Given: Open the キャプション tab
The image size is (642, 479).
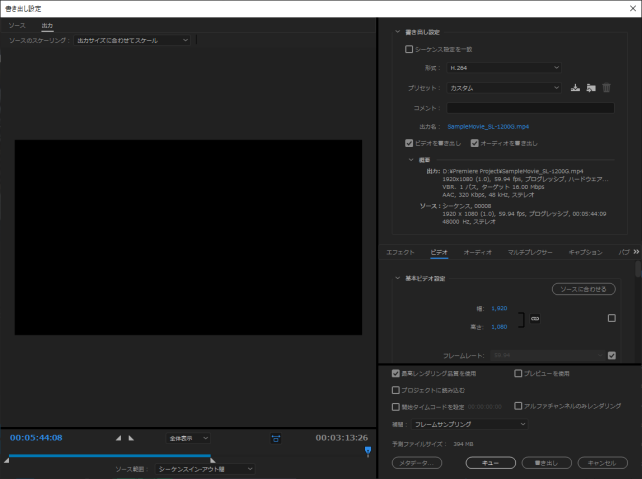Looking at the screenshot, I should pyautogui.click(x=585, y=252).
